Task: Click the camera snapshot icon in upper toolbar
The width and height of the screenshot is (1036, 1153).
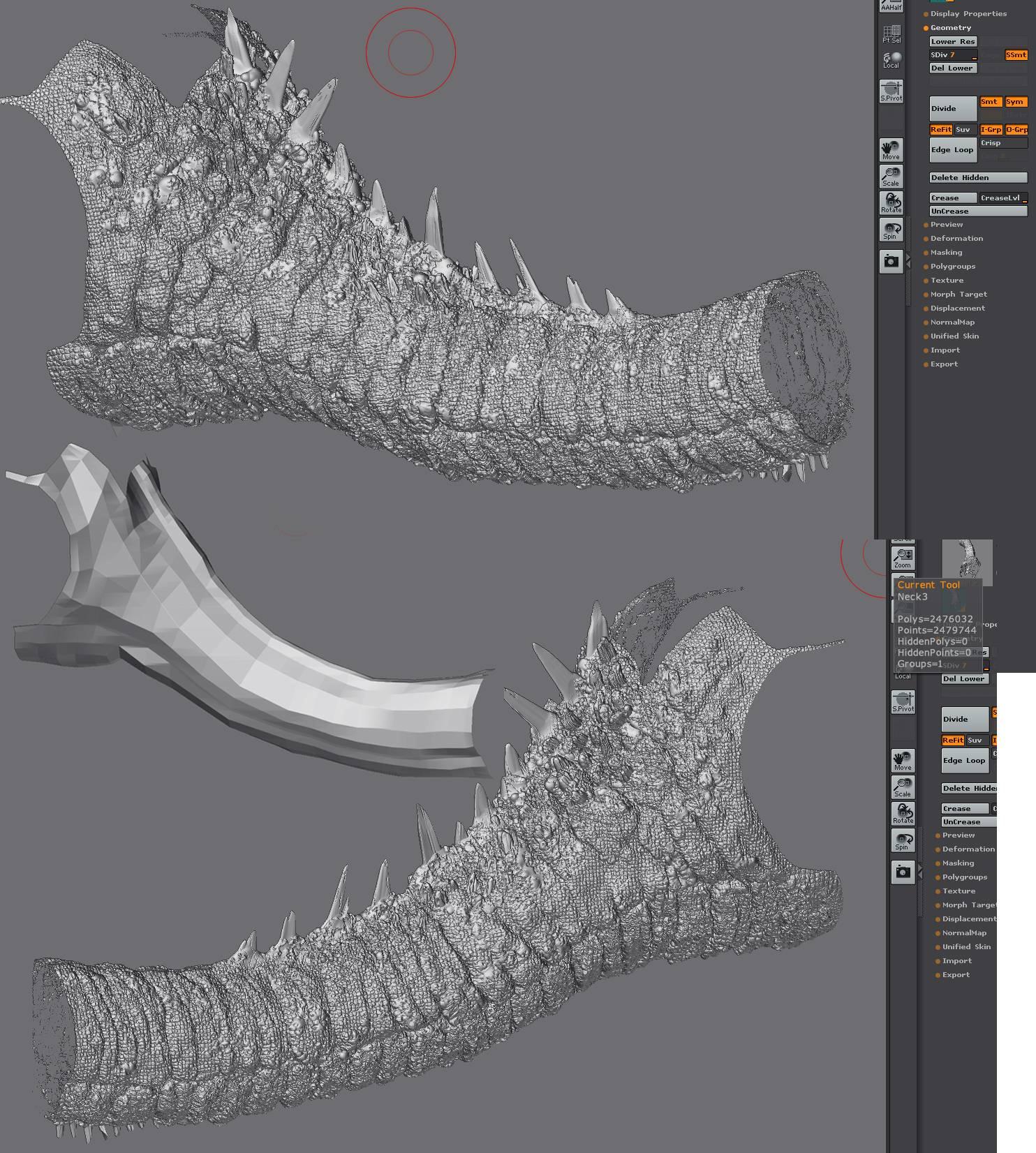Action: click(x=891, y=261)
